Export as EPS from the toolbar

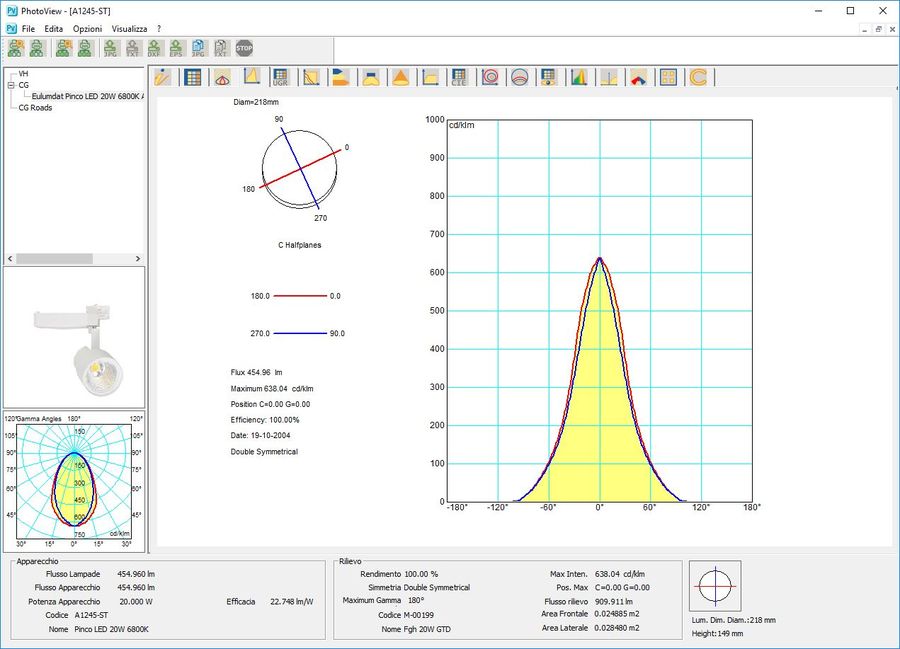[x=176, y=48]
